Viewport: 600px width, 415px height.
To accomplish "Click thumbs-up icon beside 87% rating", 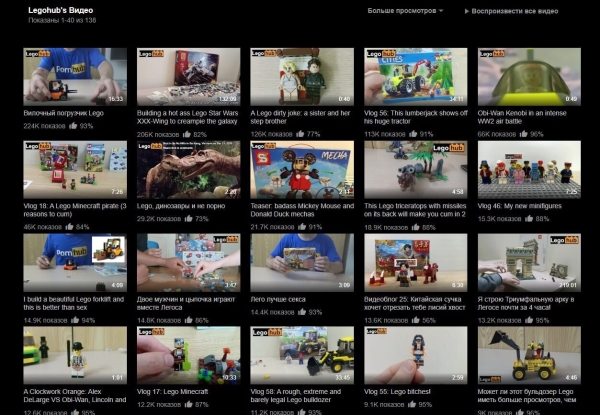I will pyautogui.click(x=188, y=404).
